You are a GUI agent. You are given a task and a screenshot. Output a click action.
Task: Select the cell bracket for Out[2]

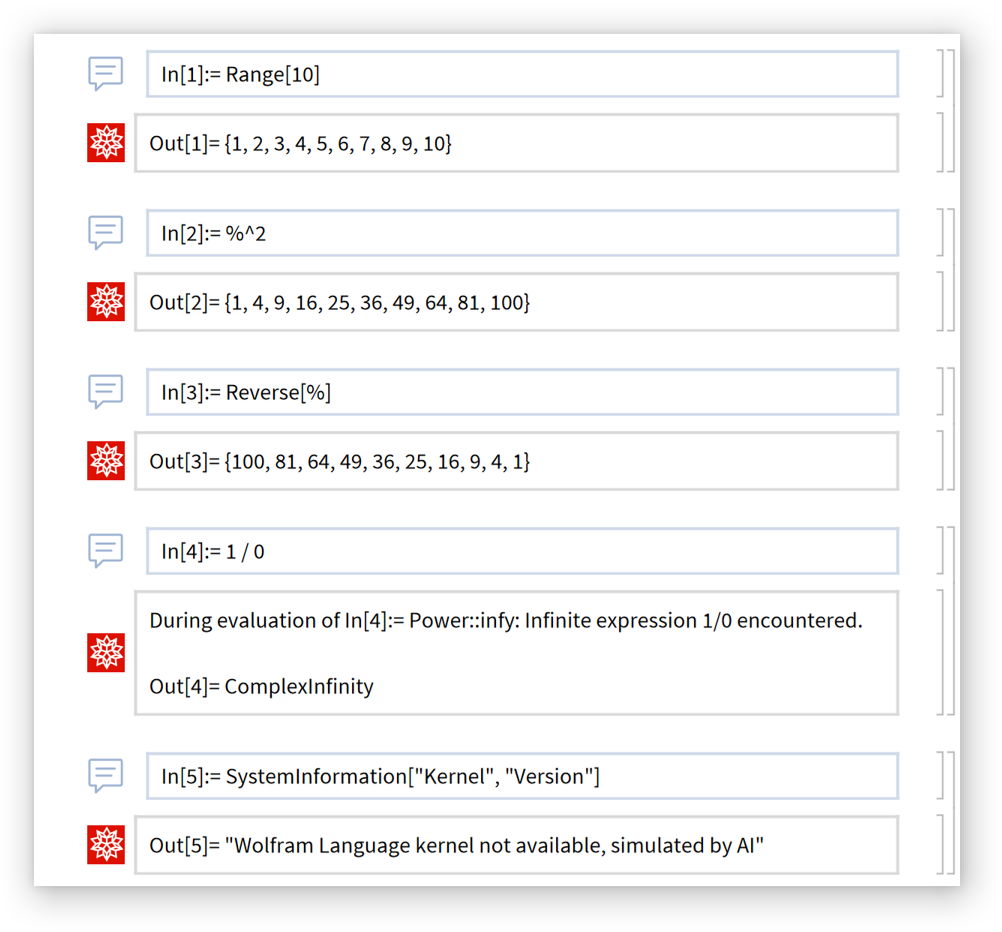click(940, 301)
